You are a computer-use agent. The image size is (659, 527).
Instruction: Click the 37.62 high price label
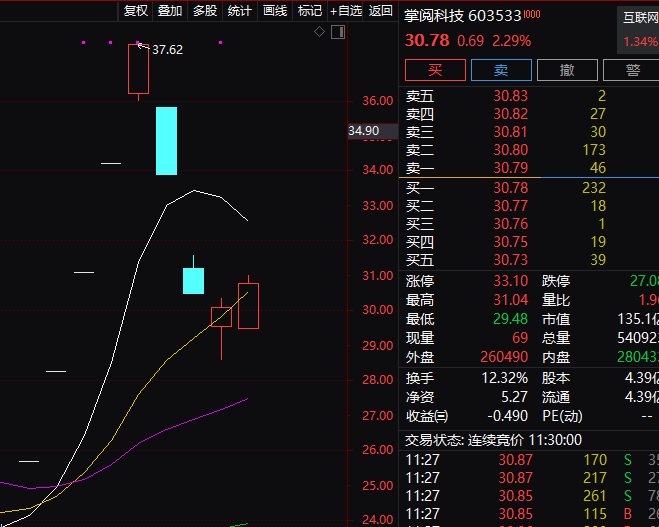pyautogui.click(x=167, y=50)
